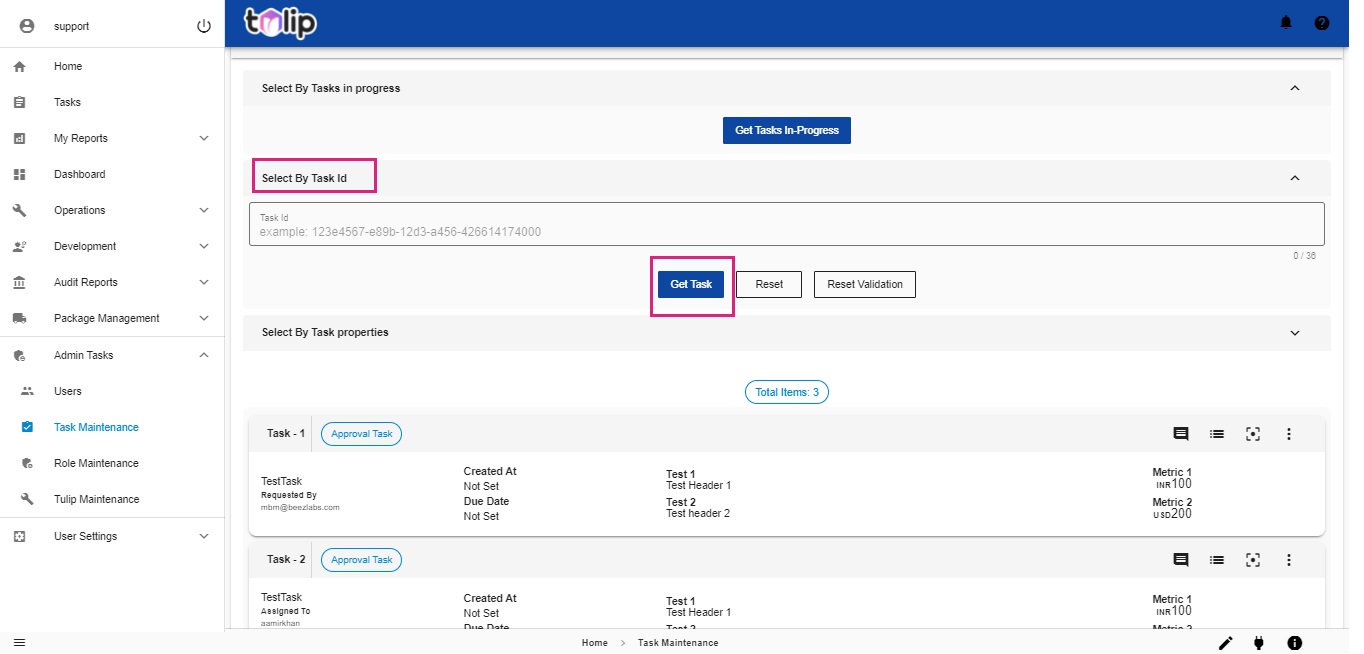The image size is (1364, 654).
Task: Click Get Tasks In-Progress button
Action: pos(787,130)
